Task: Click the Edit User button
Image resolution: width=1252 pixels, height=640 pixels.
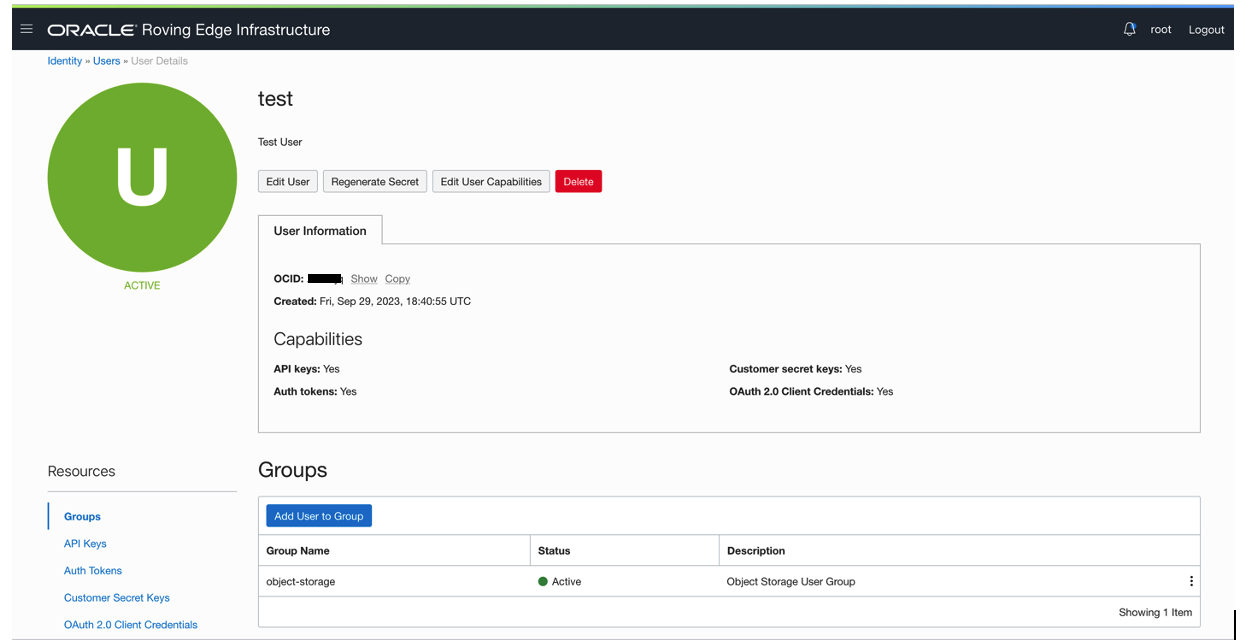Action: [288, 181]
